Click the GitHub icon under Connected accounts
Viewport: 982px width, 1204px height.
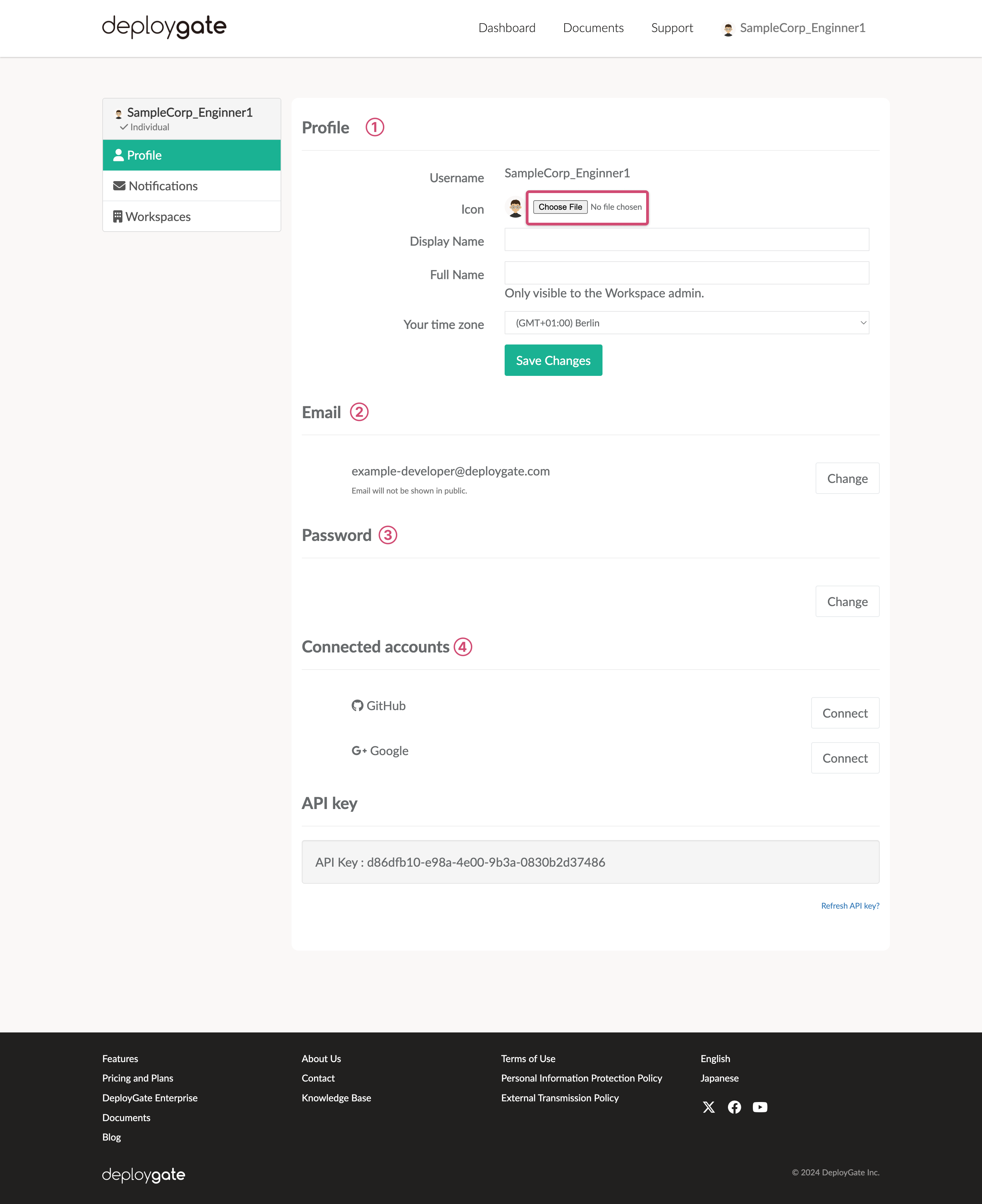(357, 706)
